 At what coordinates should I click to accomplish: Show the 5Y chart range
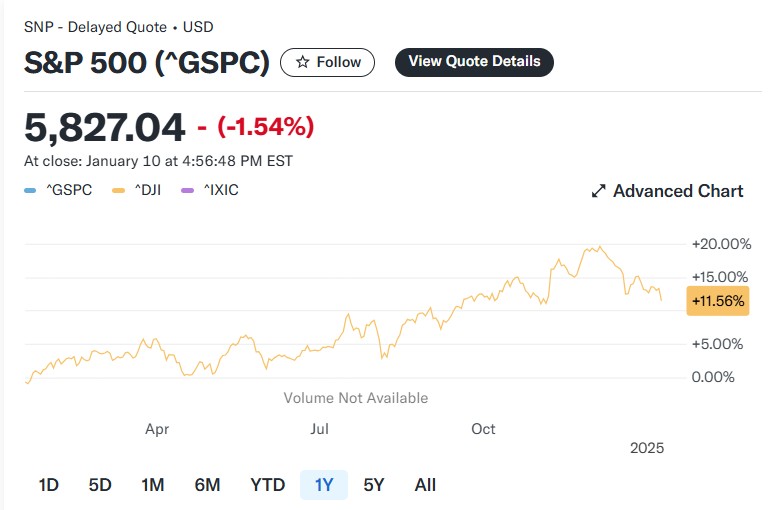pyautogui.click(x=374, y=485)
